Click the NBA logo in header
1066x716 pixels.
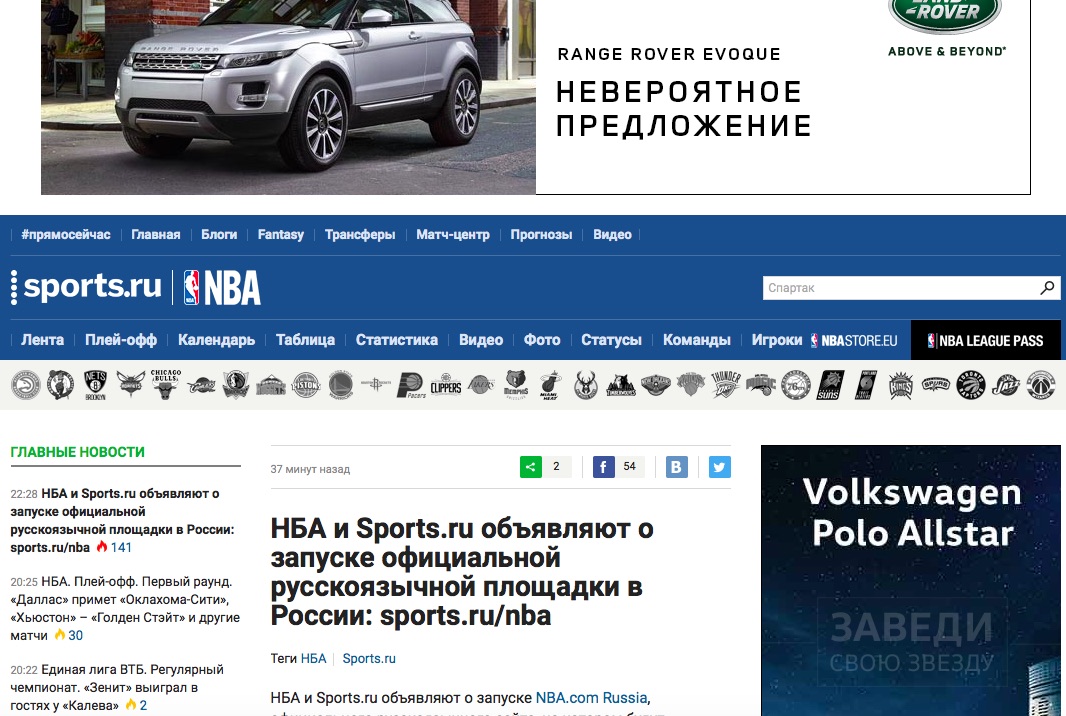pos(222,287)
